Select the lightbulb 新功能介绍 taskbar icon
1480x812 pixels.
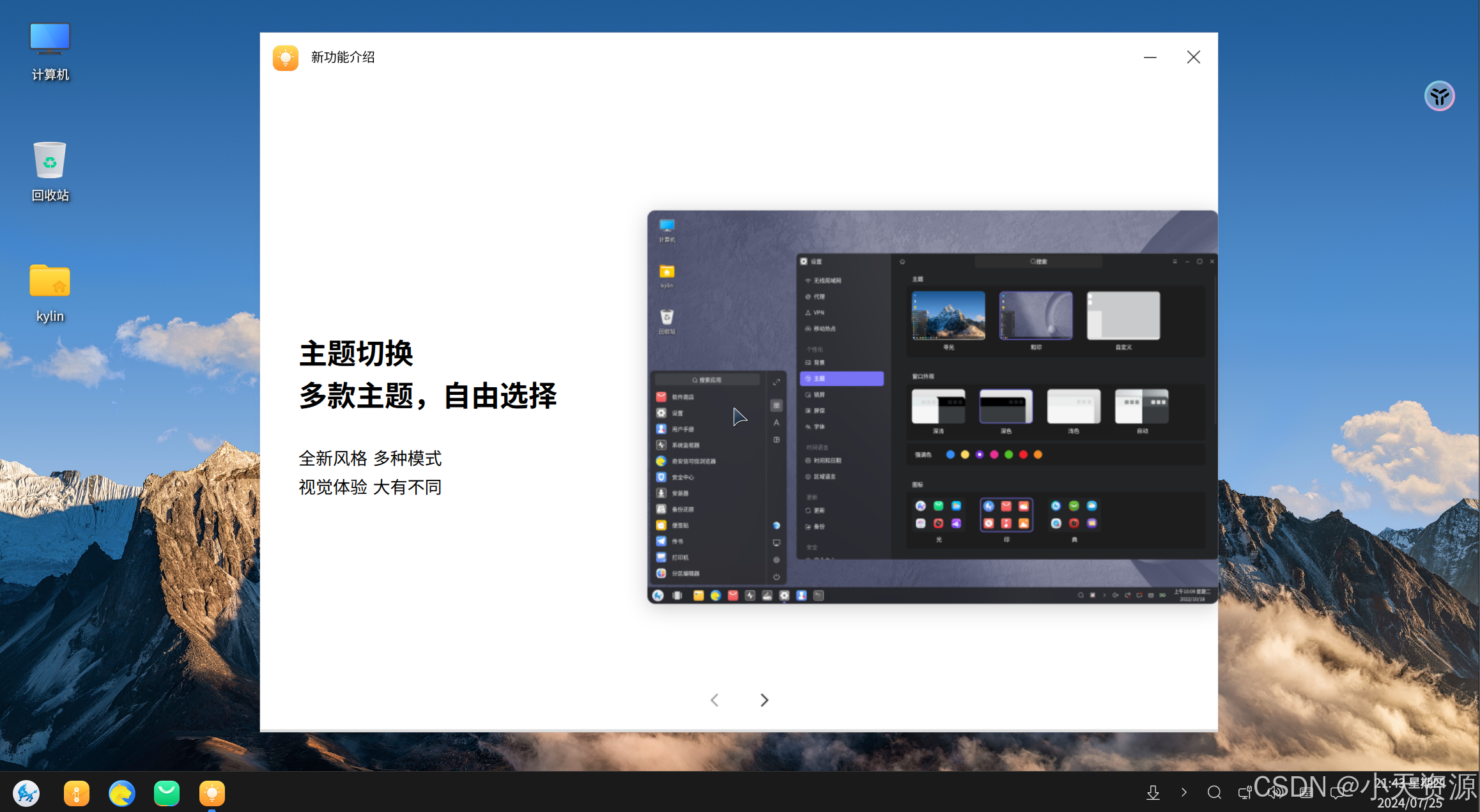[x=212, y=793]
